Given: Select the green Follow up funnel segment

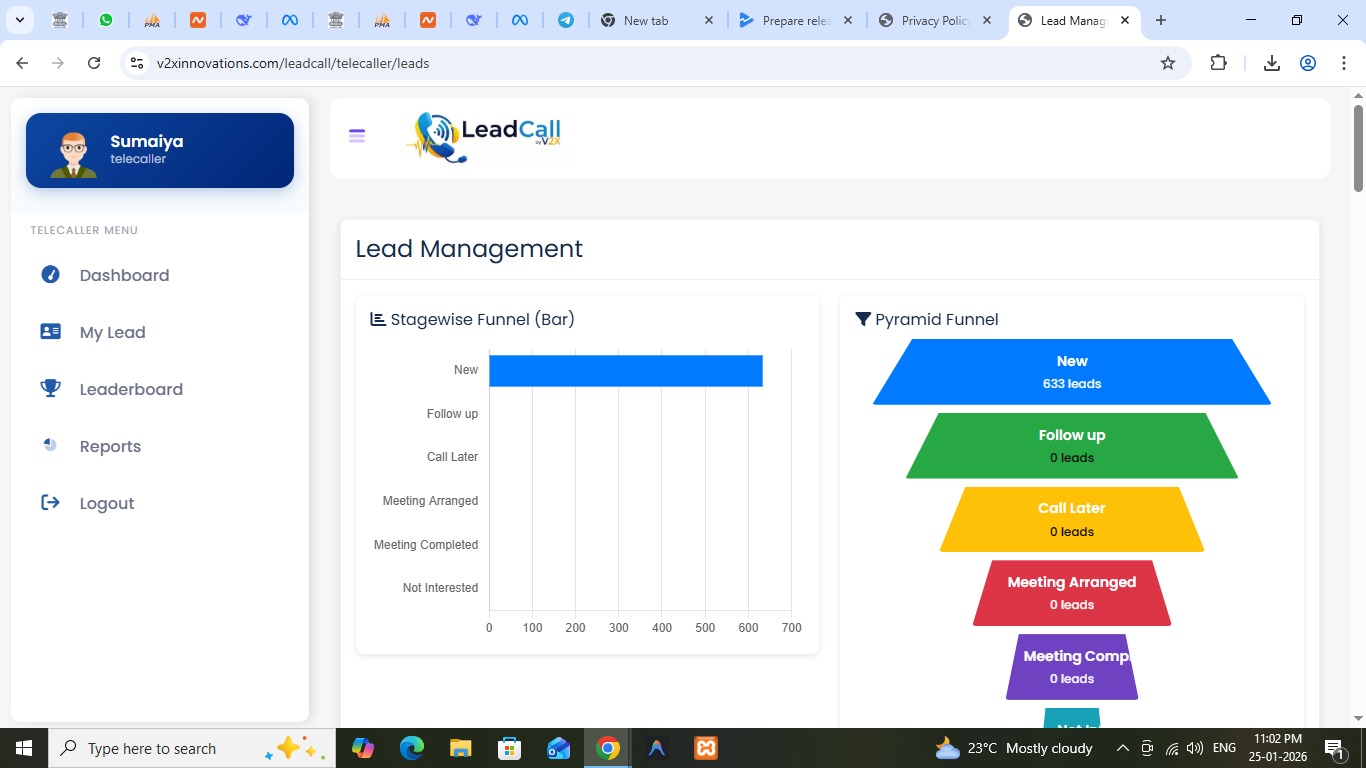Looking at the screenshot, I should point(1071,446).
